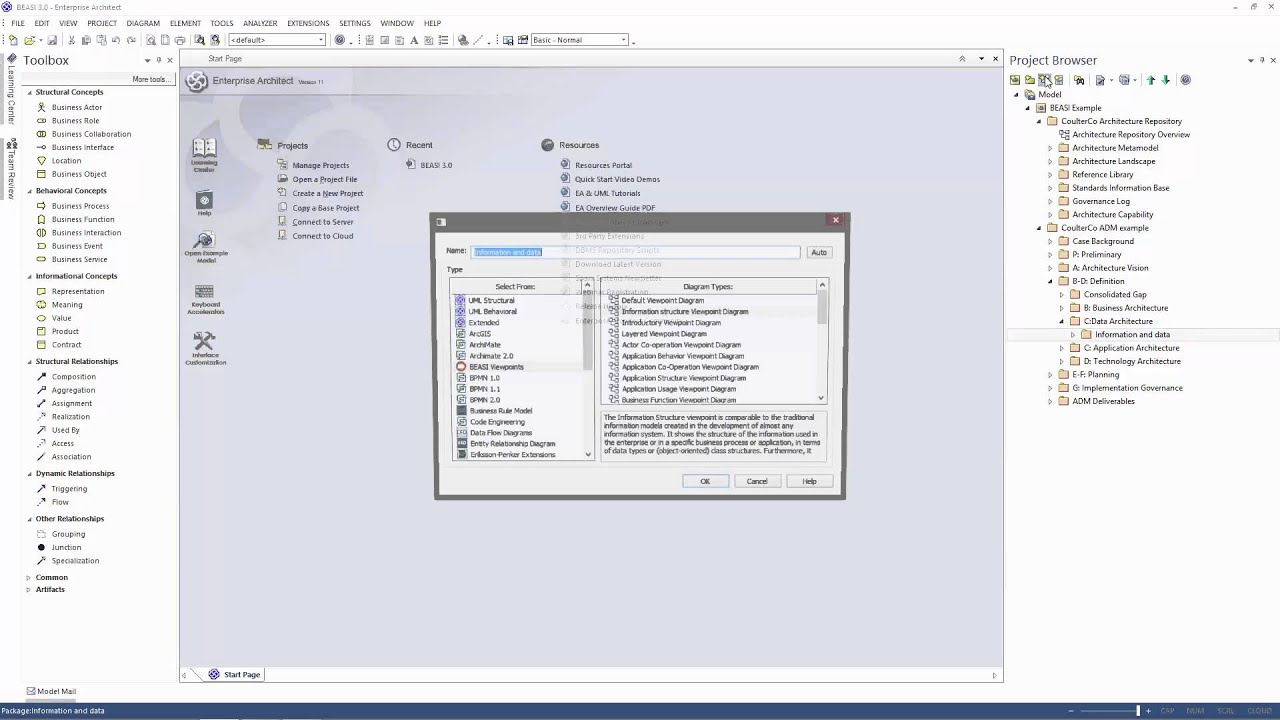The width and height of the screenshot is (1280, 720).
Task: Select BEASI Viewpoints in Select From list
Action: click(x=496, y=367)
